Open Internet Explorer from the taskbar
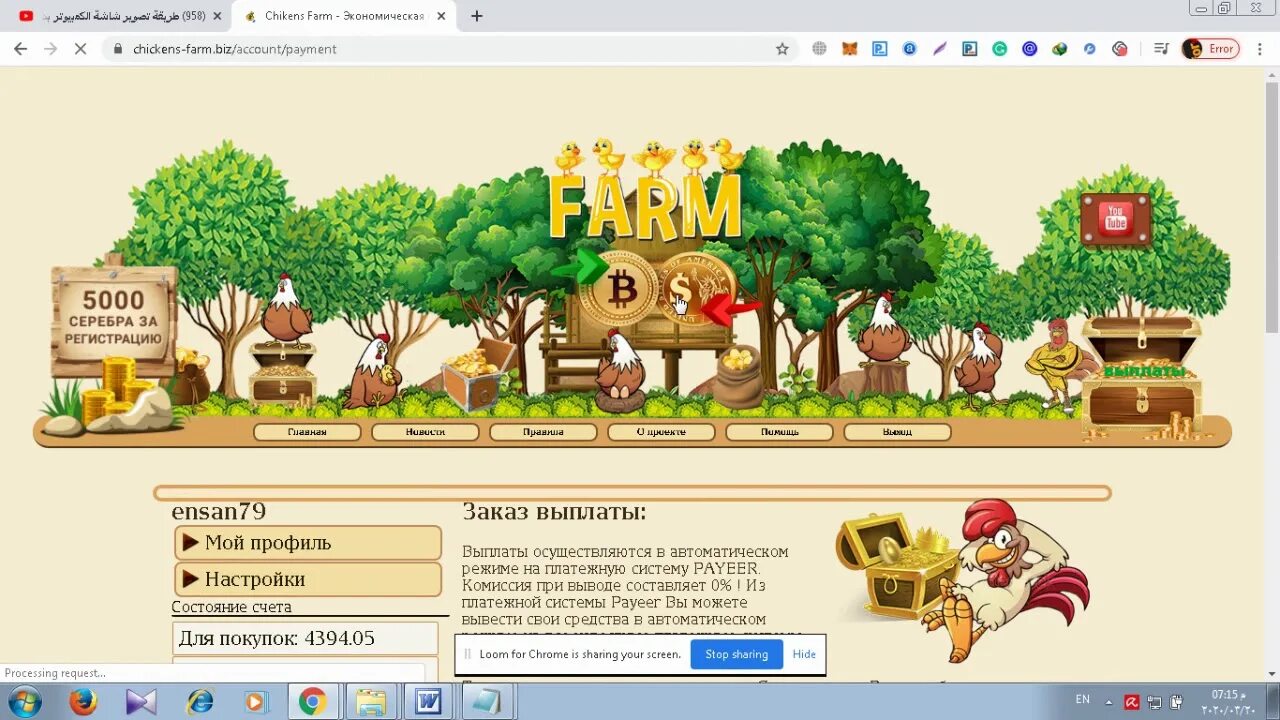 pos(200,702)
